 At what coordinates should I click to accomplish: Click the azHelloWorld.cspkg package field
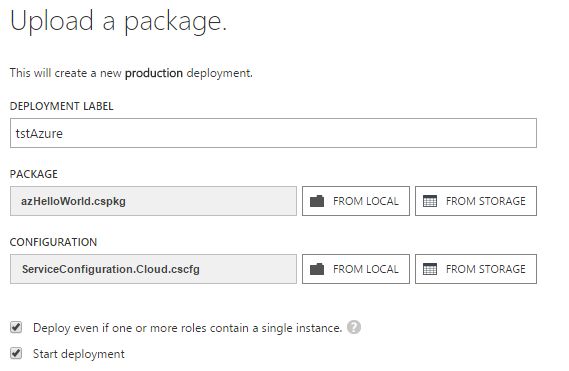click(153, 201)
